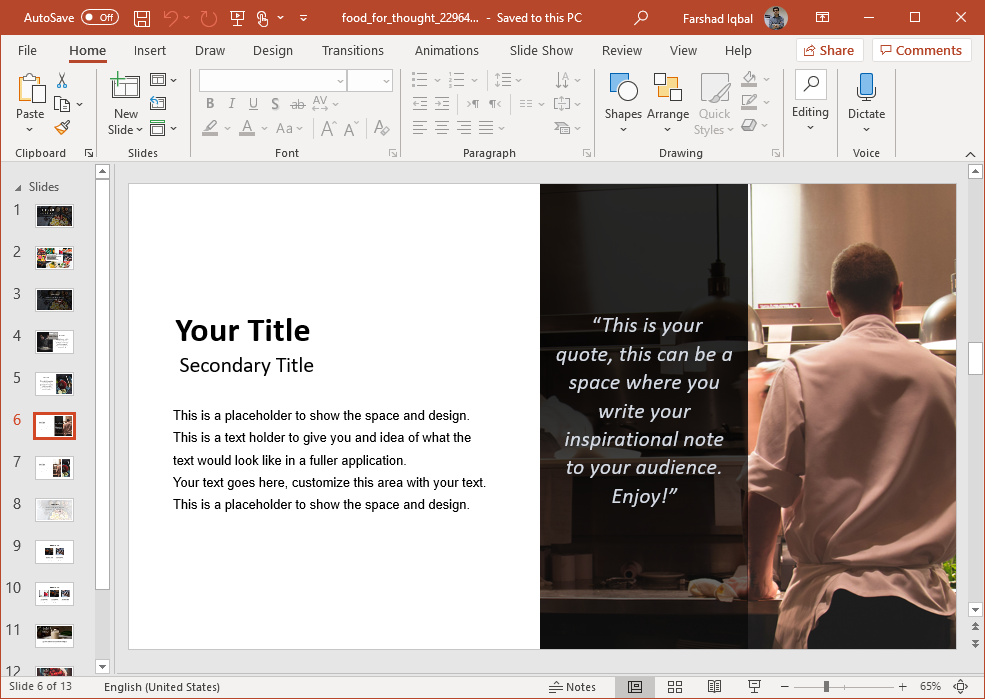Click the Search magnifier in title bar
The height and width of the screenshot is (699, 985).
[x=641, y=18]
